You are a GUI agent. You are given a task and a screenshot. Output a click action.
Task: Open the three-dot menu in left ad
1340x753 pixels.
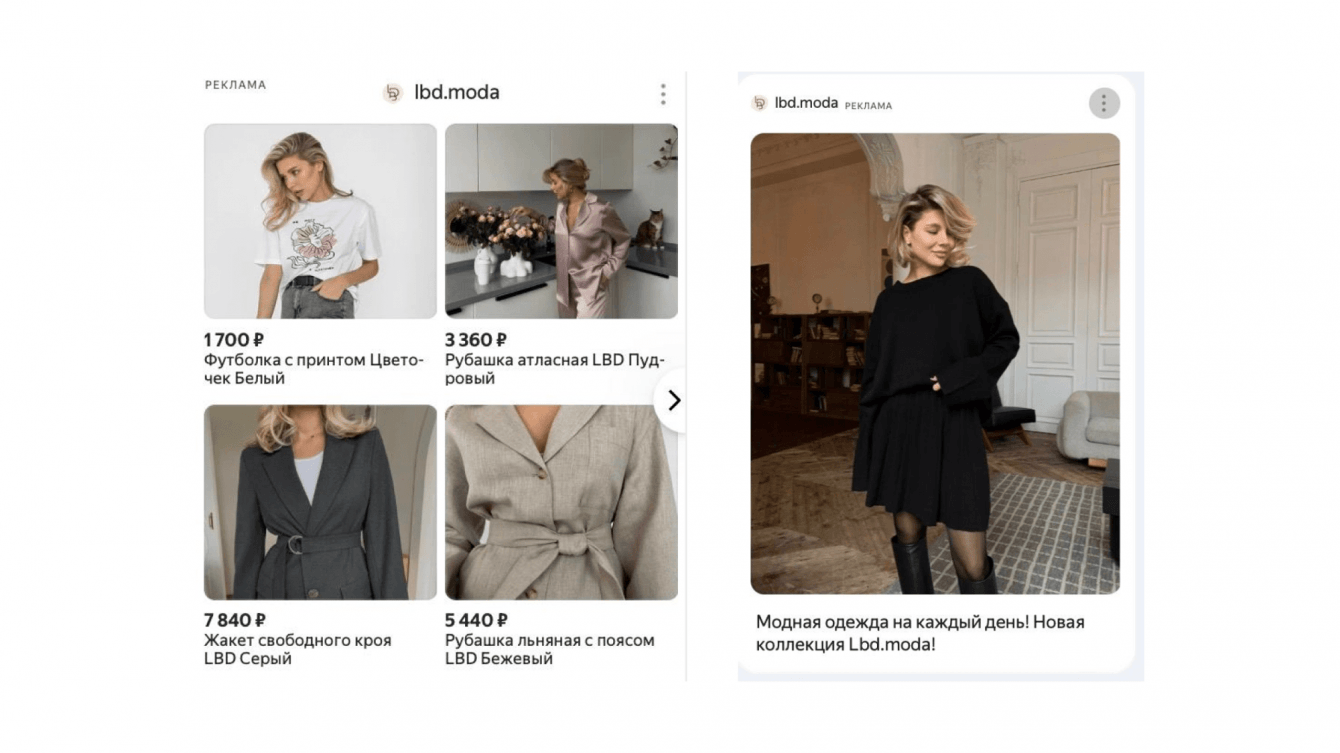(663, 94)
